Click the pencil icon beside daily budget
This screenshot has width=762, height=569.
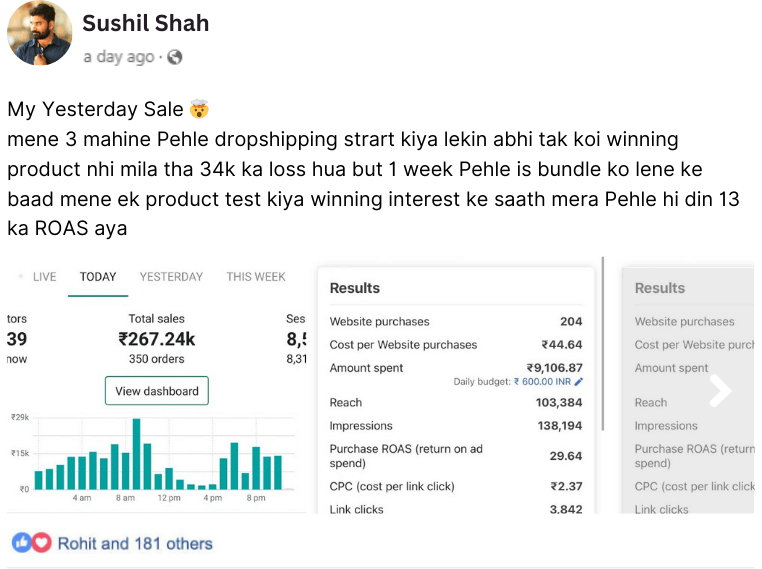coord(579,382)
